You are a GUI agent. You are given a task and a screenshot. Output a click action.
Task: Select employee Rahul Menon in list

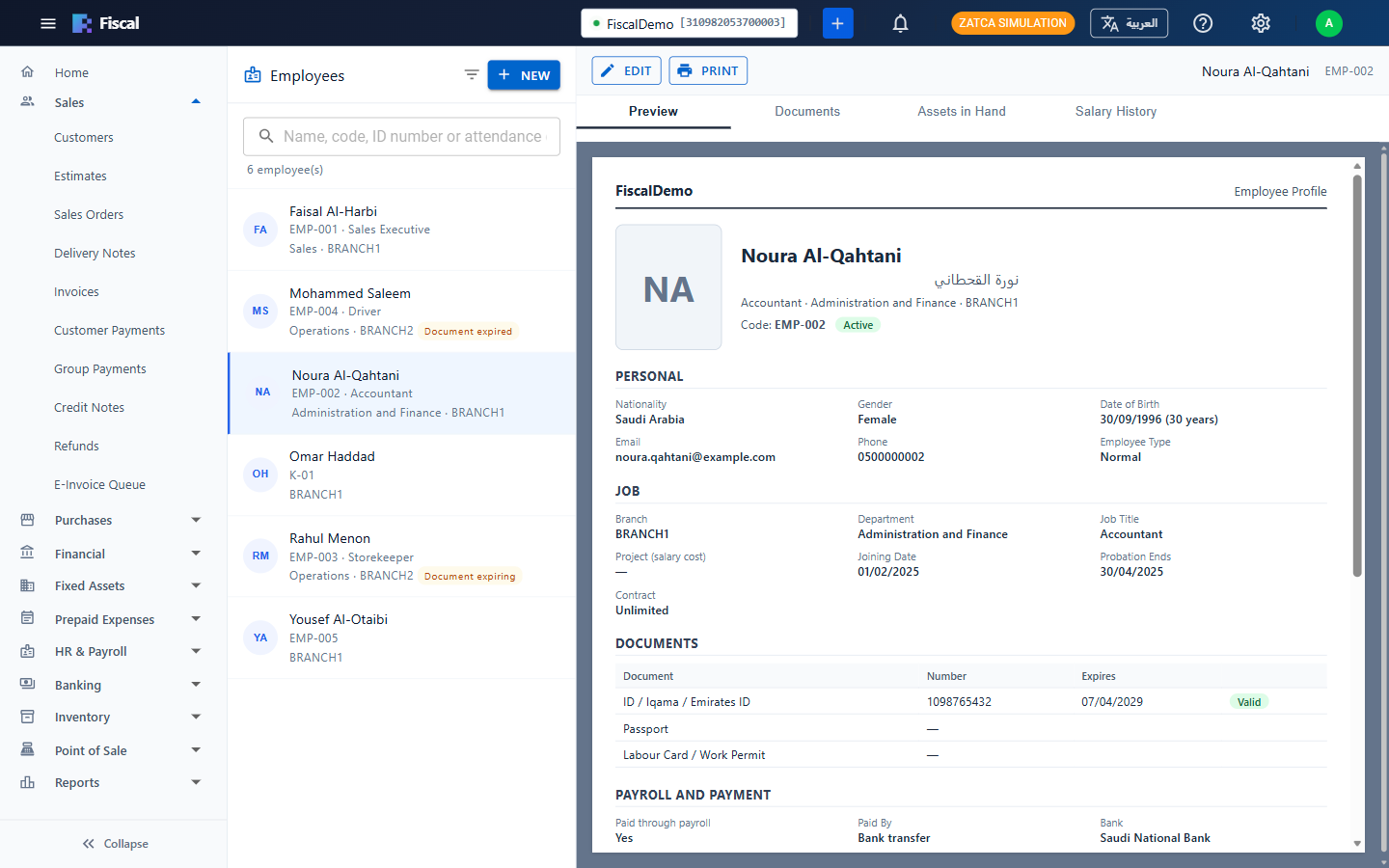click(x=401, y=556)
